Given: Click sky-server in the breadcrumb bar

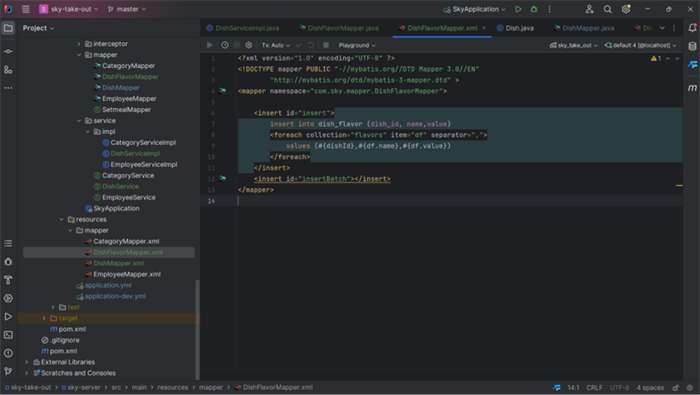Looking at the screenshot, I should 81,387.
